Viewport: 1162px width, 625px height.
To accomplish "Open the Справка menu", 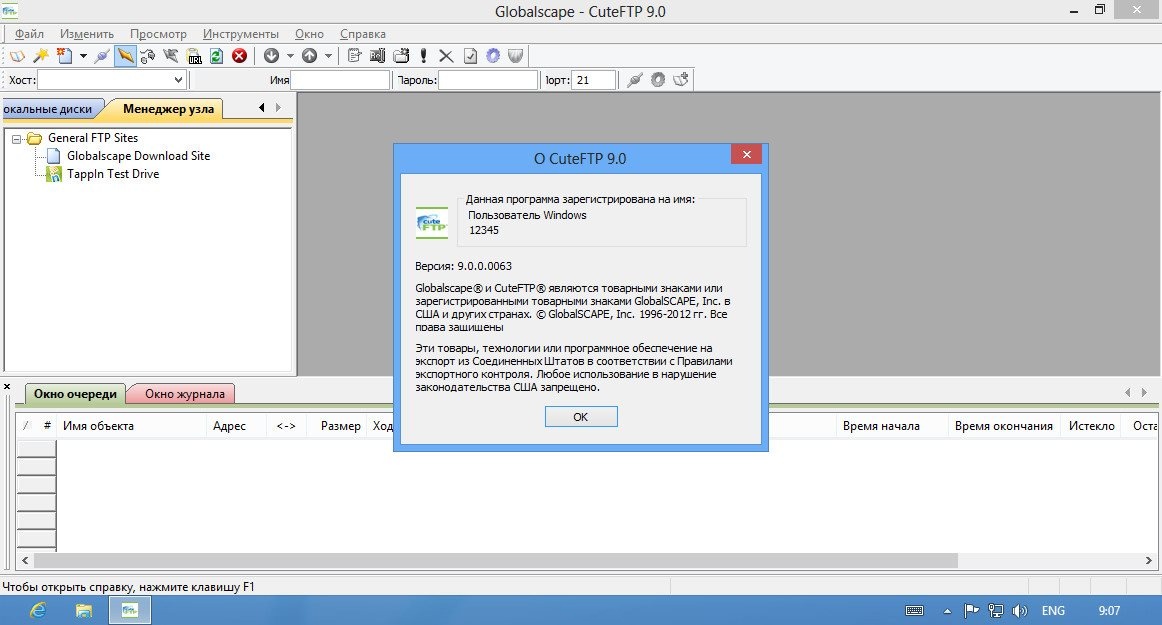I will coord(362,33).
